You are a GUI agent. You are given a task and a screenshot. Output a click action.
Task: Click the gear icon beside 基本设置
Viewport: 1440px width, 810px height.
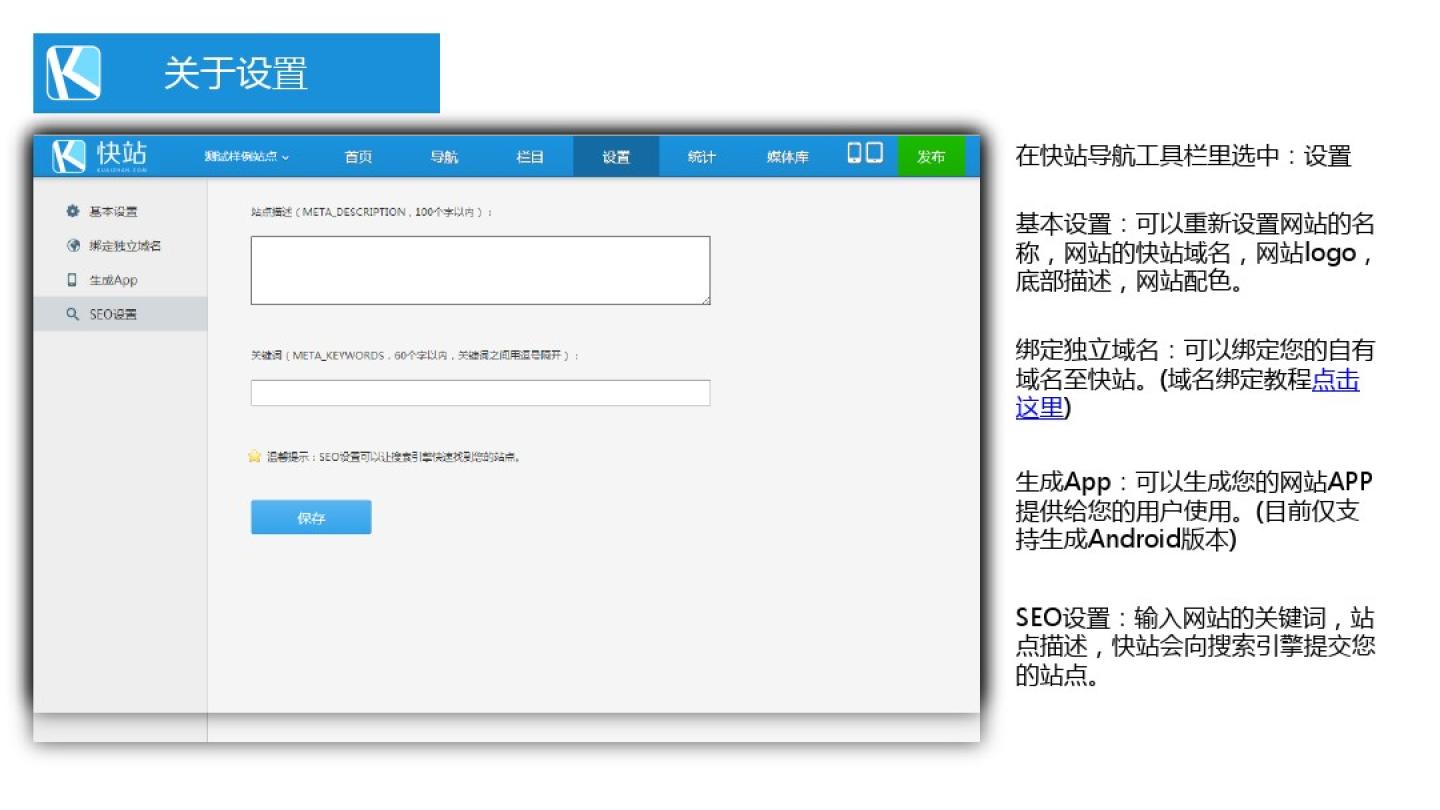click(x=72, y=211)
